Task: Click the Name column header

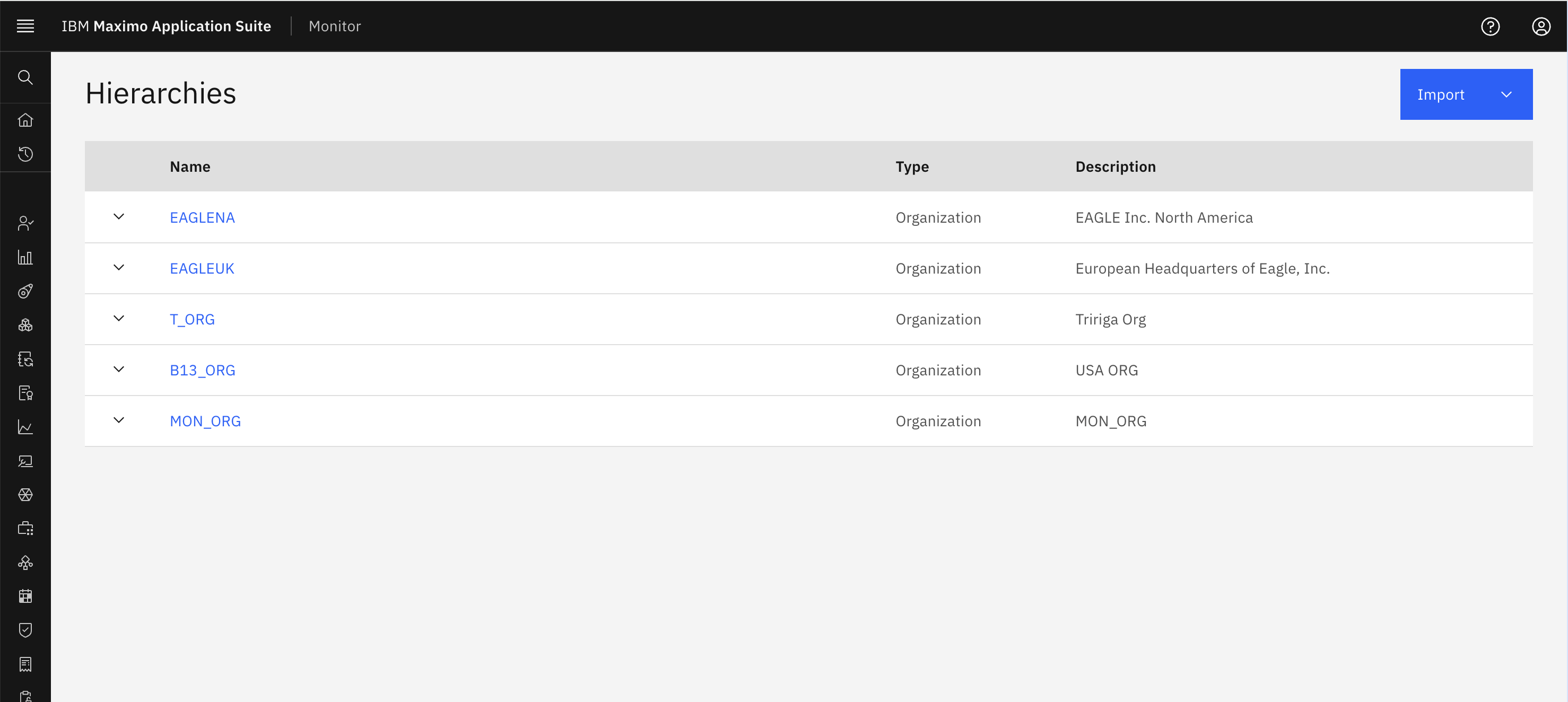Action: tap(190, 166)
